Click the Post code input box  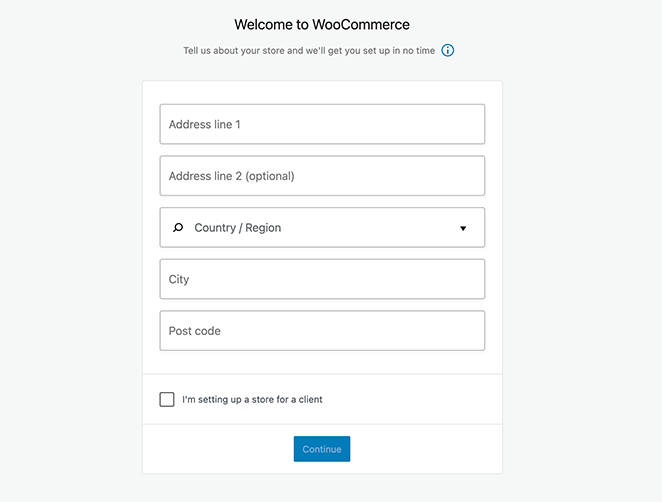pos(322,331)
